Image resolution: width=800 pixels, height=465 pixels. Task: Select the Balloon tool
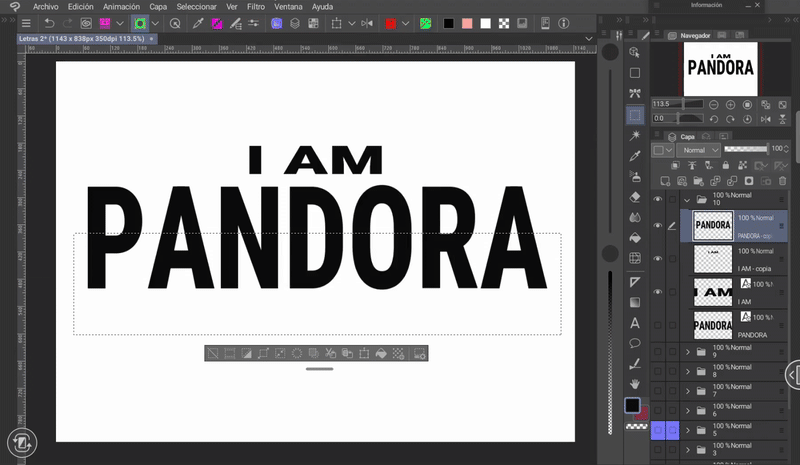tap(634, 343)
